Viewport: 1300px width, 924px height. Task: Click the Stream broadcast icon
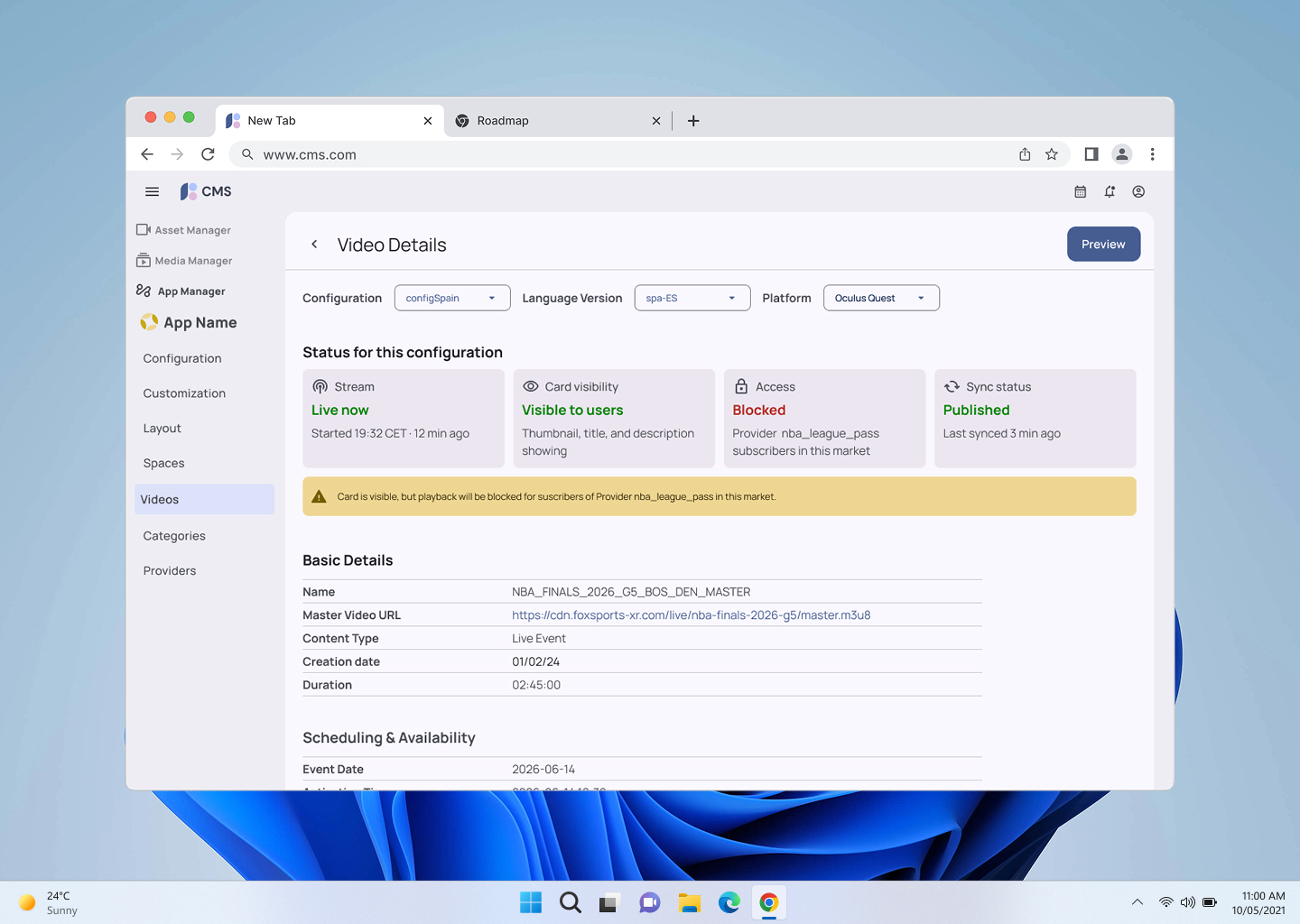320,386
